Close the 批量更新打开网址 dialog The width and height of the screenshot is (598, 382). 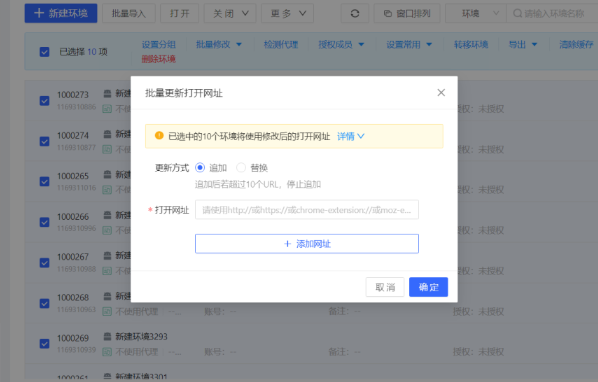pyautogui.click(x=441, y=93)
